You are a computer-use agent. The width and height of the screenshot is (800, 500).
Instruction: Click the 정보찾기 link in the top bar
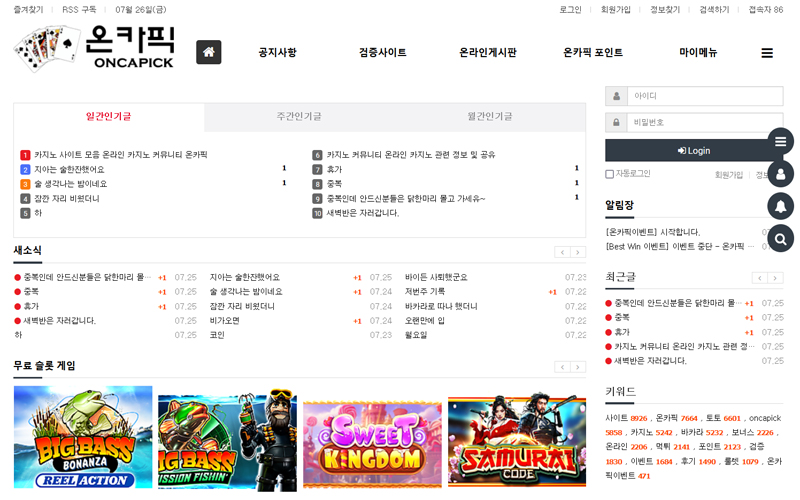coord(665,10)
